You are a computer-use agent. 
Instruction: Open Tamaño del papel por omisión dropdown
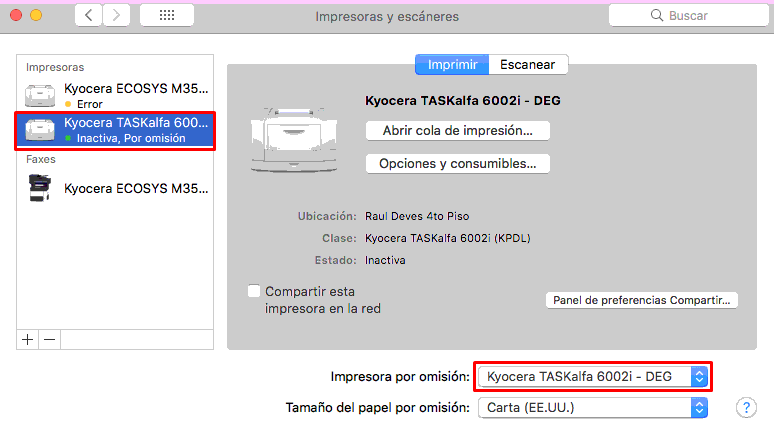tap(593, 408)
